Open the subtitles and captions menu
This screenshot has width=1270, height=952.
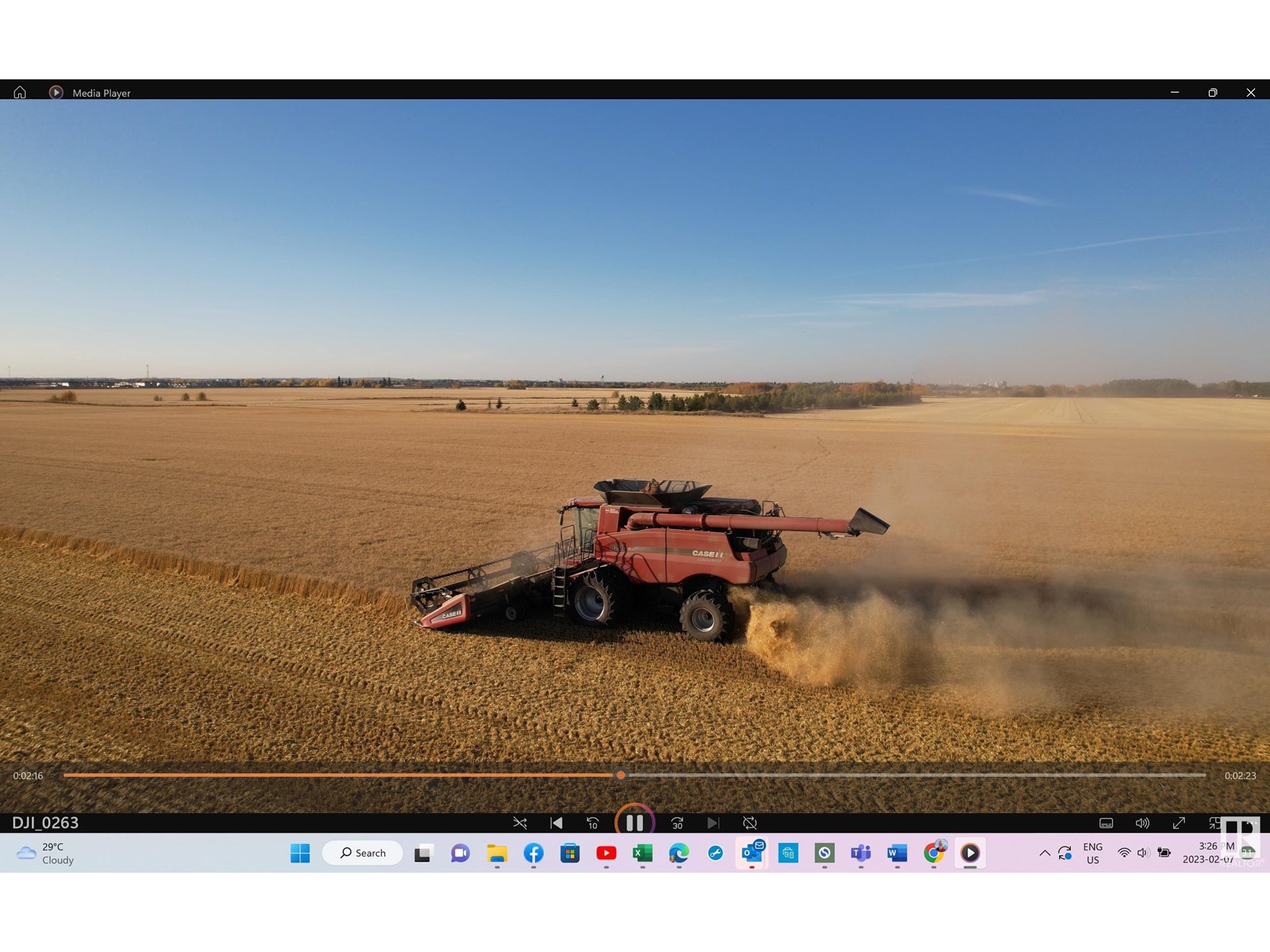pyautogui.click(x=1106, y=823)
